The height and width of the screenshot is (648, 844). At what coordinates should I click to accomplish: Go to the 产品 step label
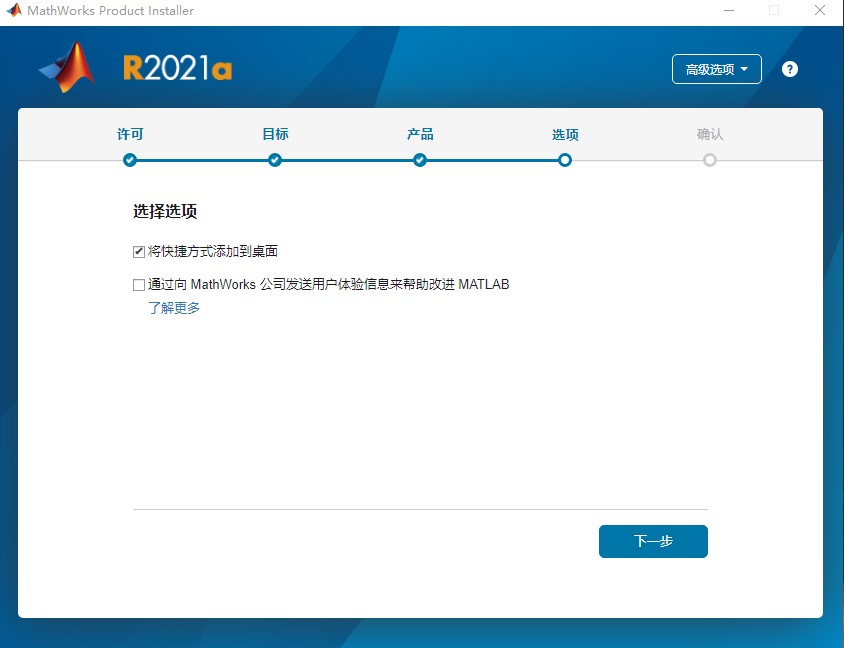pyautogui.click(x=420, y=134)
